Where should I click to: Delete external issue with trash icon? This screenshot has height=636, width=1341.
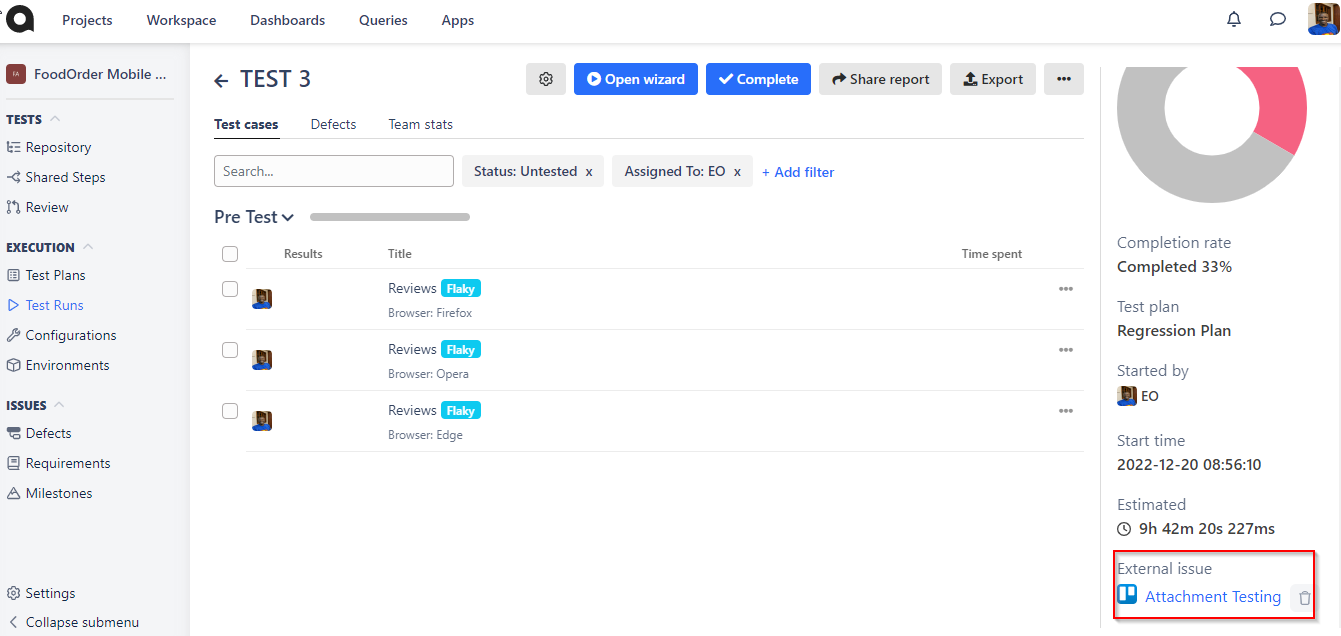point(1304,598)
